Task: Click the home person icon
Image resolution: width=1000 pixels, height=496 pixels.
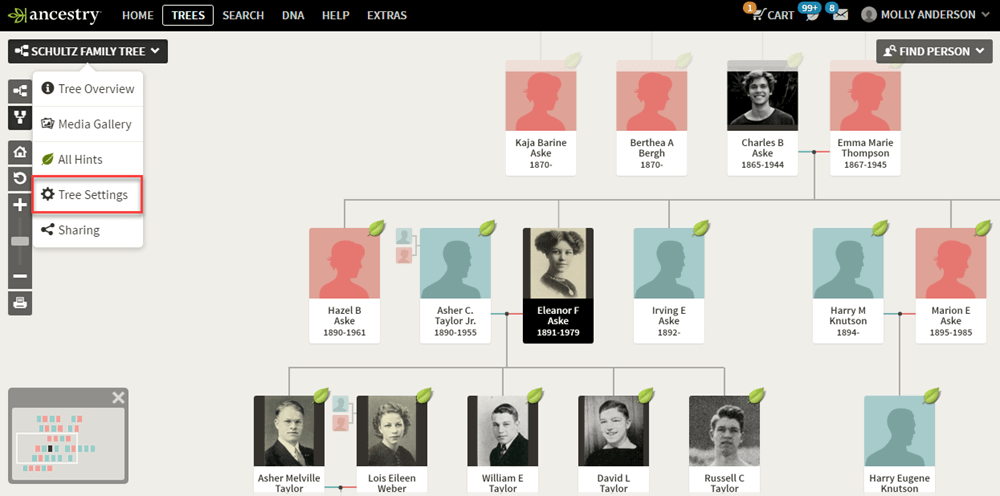Action: (x=20, y=152)
